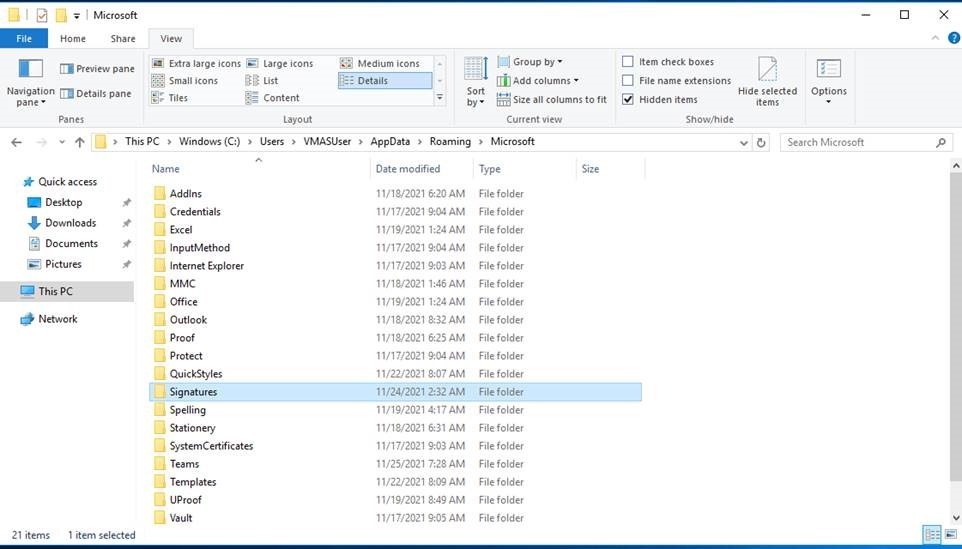Click the Windows (C:) breadcrumb

[209, 141]
